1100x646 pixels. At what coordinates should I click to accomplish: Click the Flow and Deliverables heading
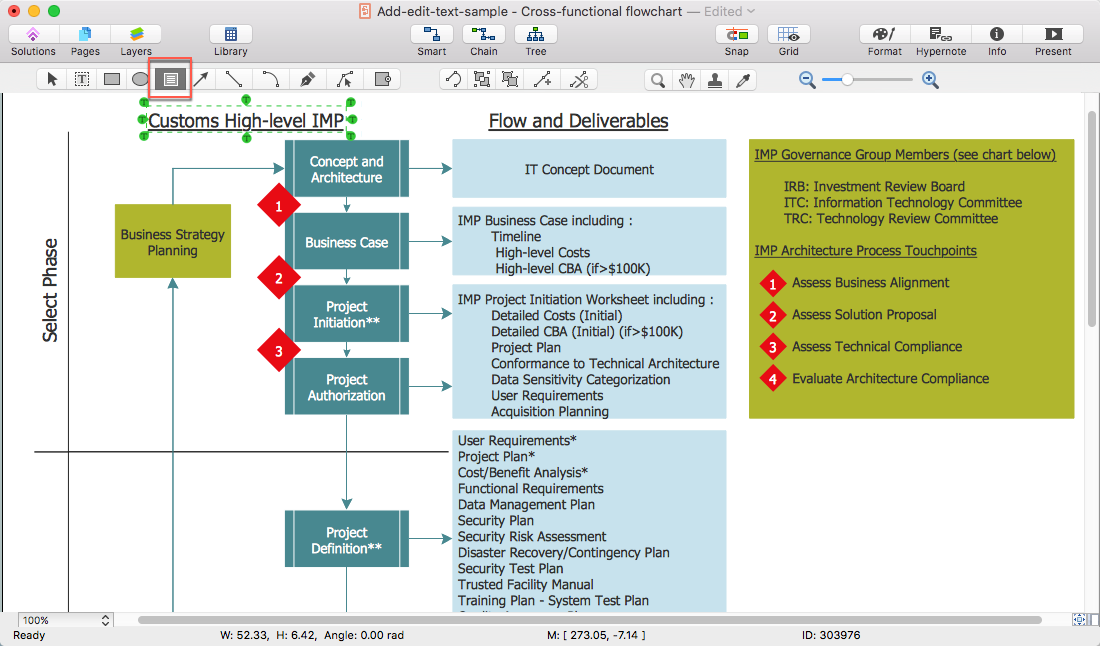click(578, 121)
